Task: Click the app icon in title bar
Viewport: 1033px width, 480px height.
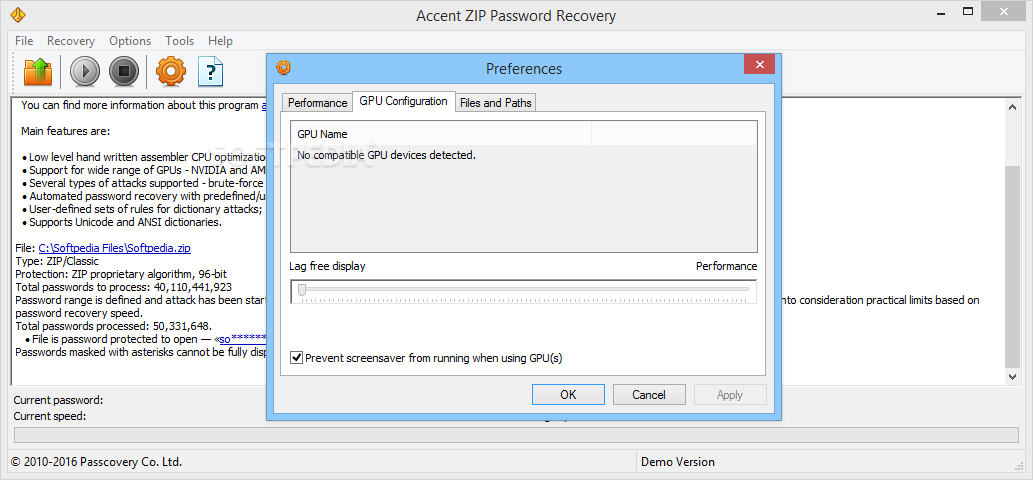Action: coord(18,14)
